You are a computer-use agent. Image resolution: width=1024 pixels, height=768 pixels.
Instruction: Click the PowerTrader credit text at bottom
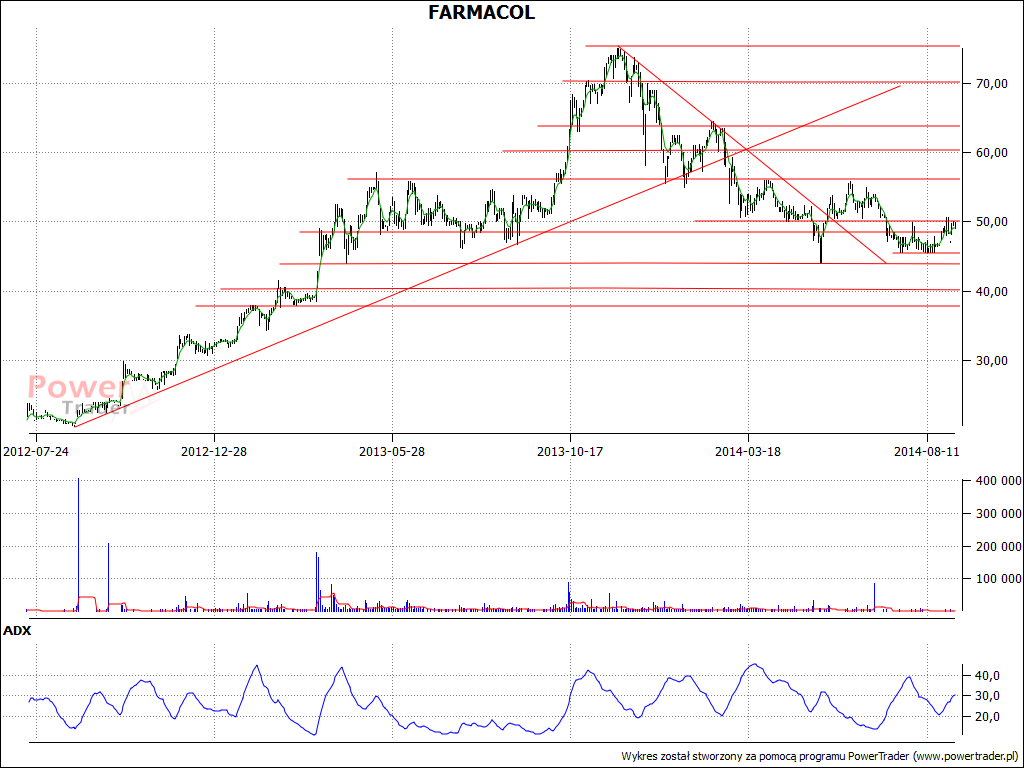point(822,756)
